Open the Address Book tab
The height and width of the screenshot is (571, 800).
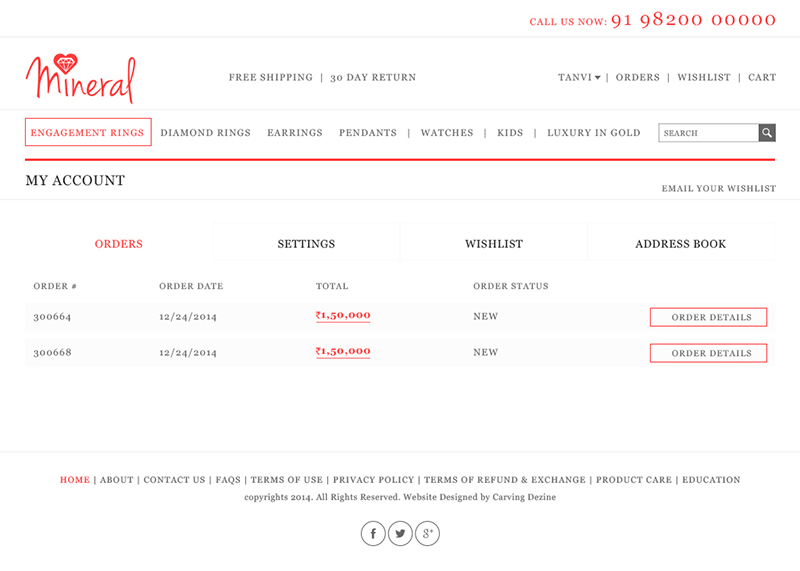coord(680,244)
